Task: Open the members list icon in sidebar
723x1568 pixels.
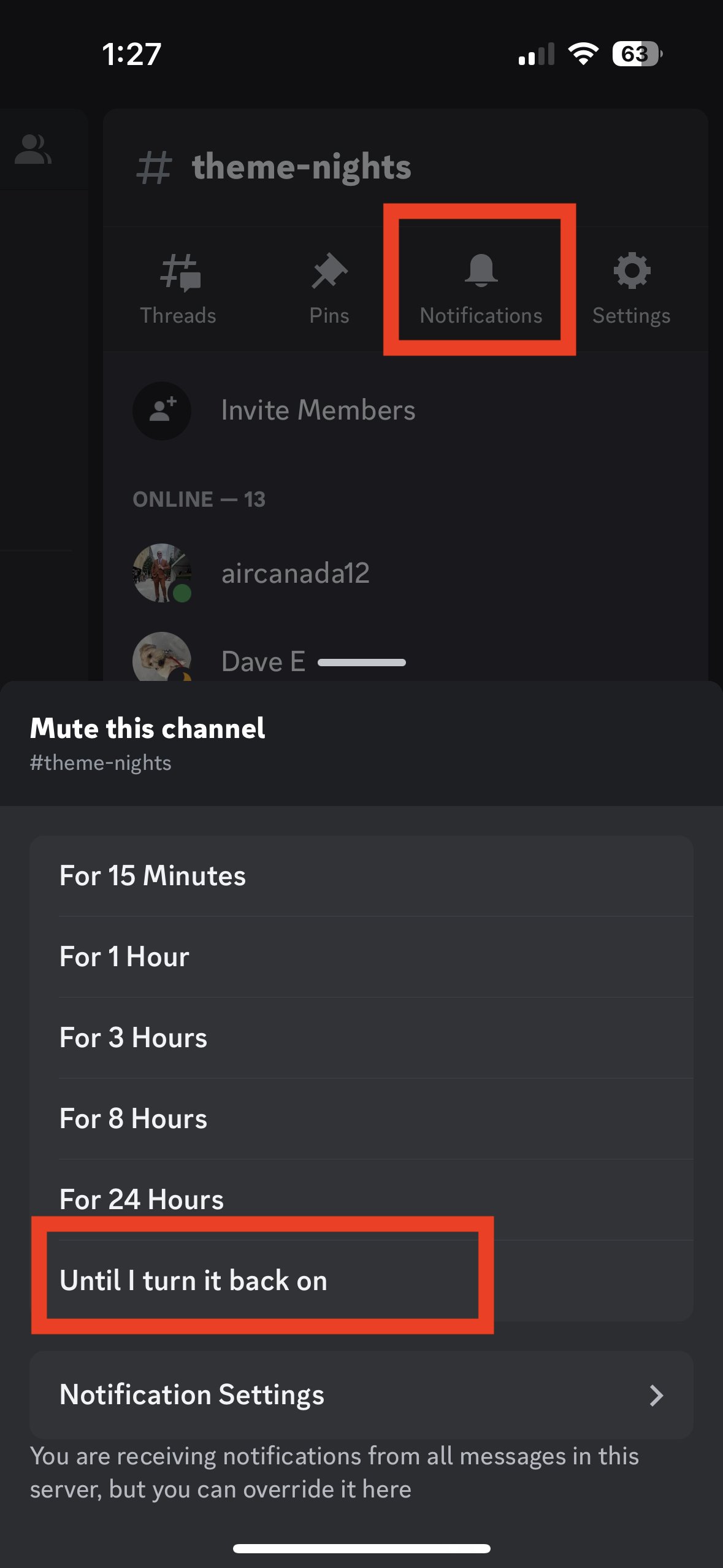Action: [33, 149]
